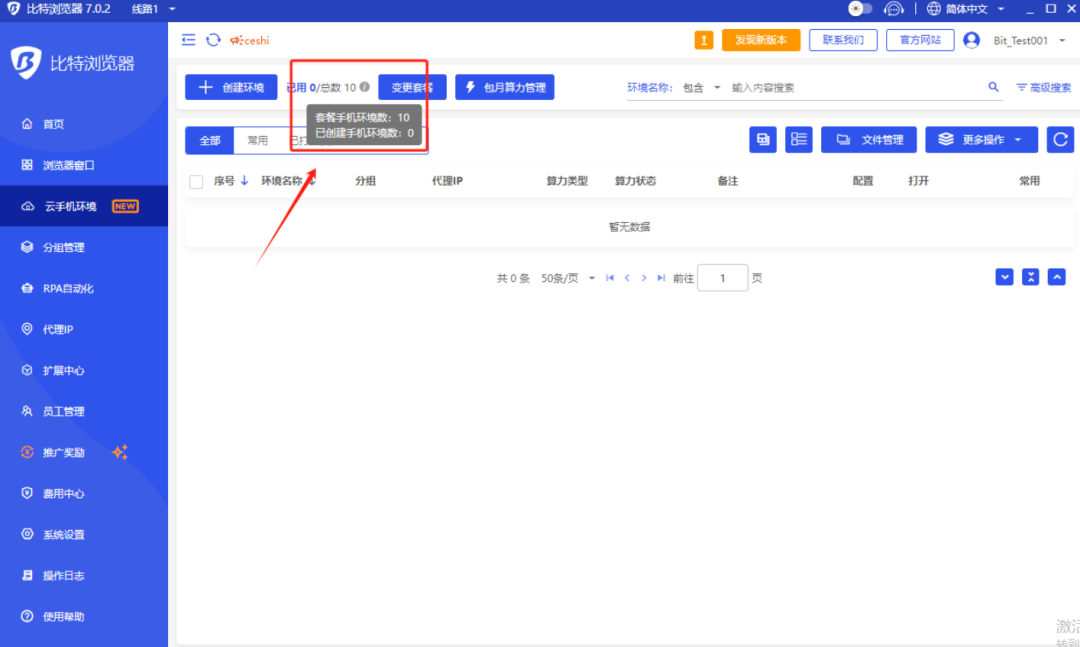Open the 更多操作 dropdown
Screen dimensions: 1080x647
coord(981,139)
